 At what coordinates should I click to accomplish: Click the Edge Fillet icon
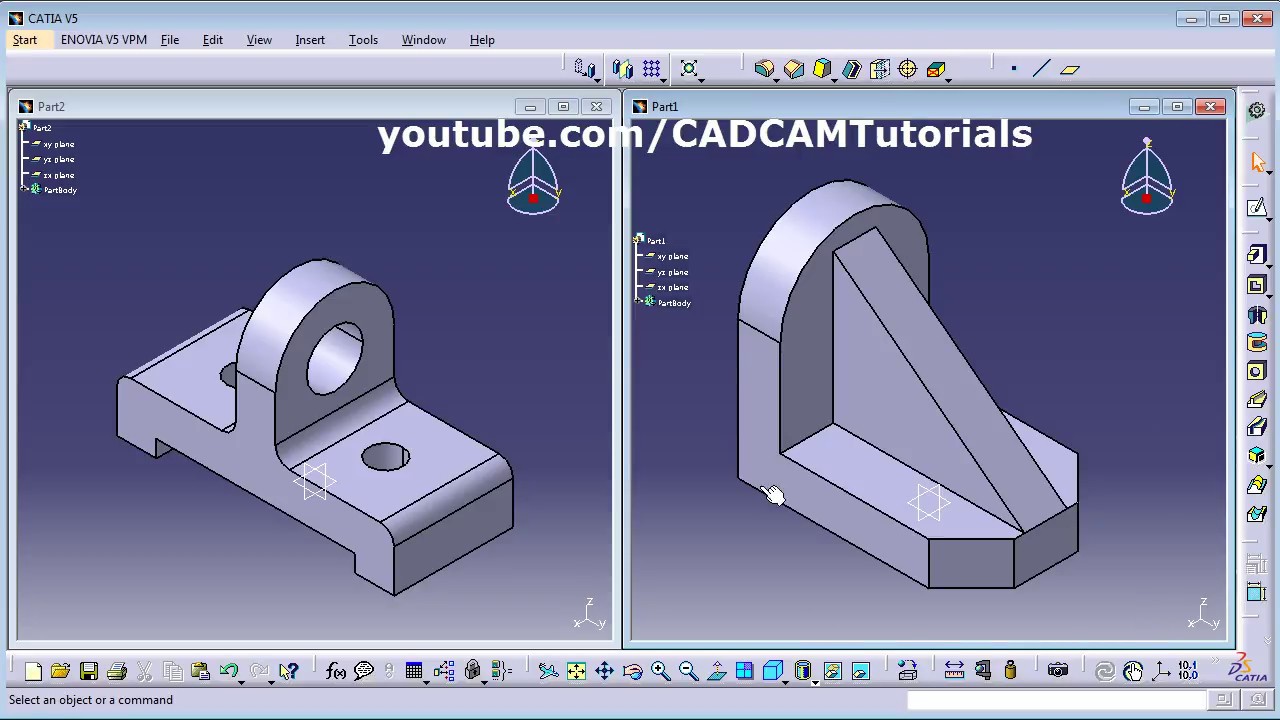coord(764,69)
